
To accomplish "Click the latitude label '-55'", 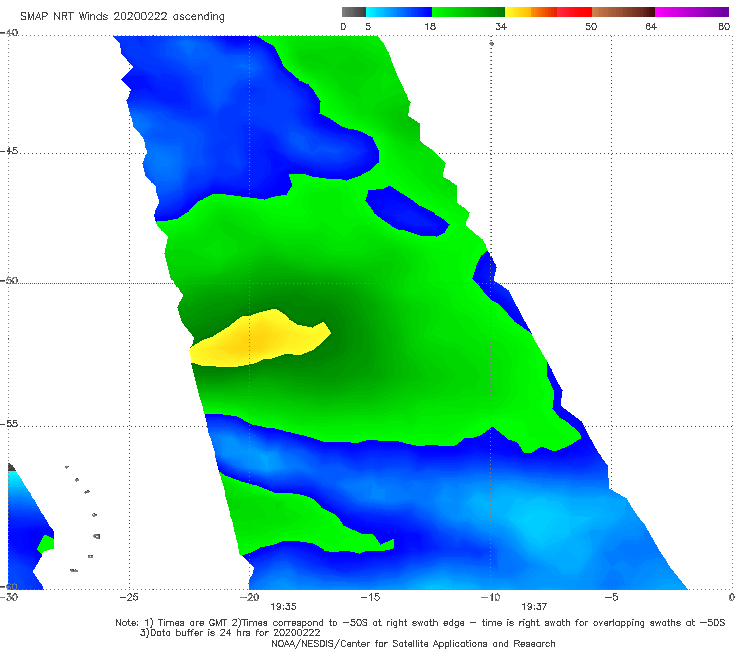I will pos(9,423).
